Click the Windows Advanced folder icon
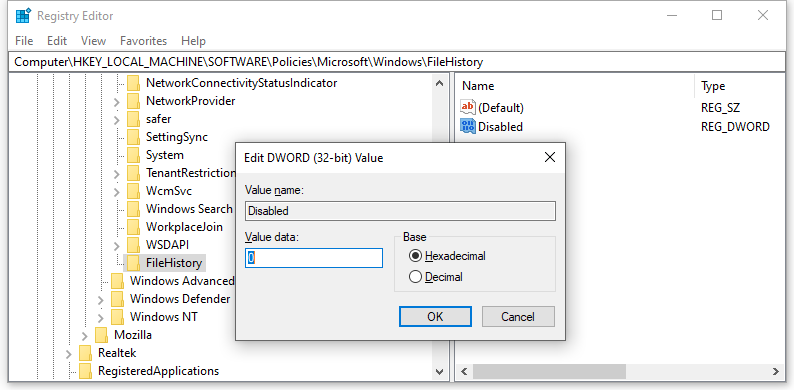The image size is (794, 390). [x=117, y=281]
